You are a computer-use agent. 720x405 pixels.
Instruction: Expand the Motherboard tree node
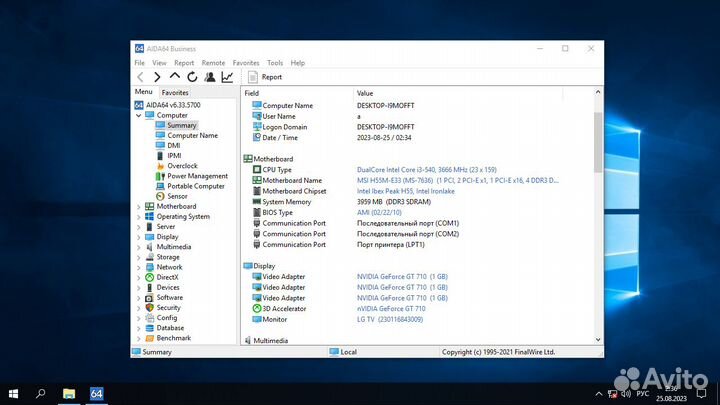coord(139,206)
